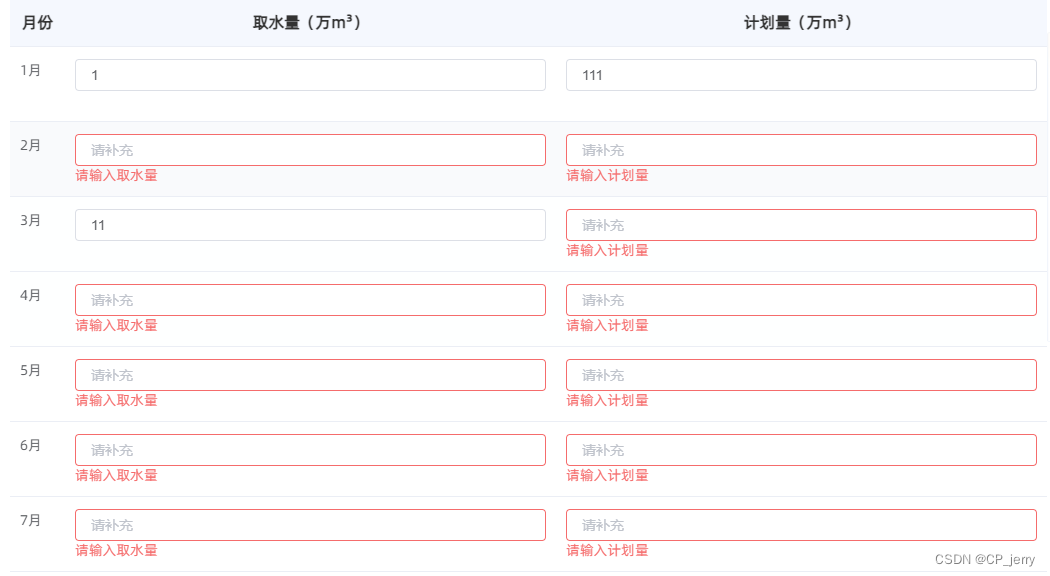Click the 7月 取水量 请补充 field

point(310,524)
